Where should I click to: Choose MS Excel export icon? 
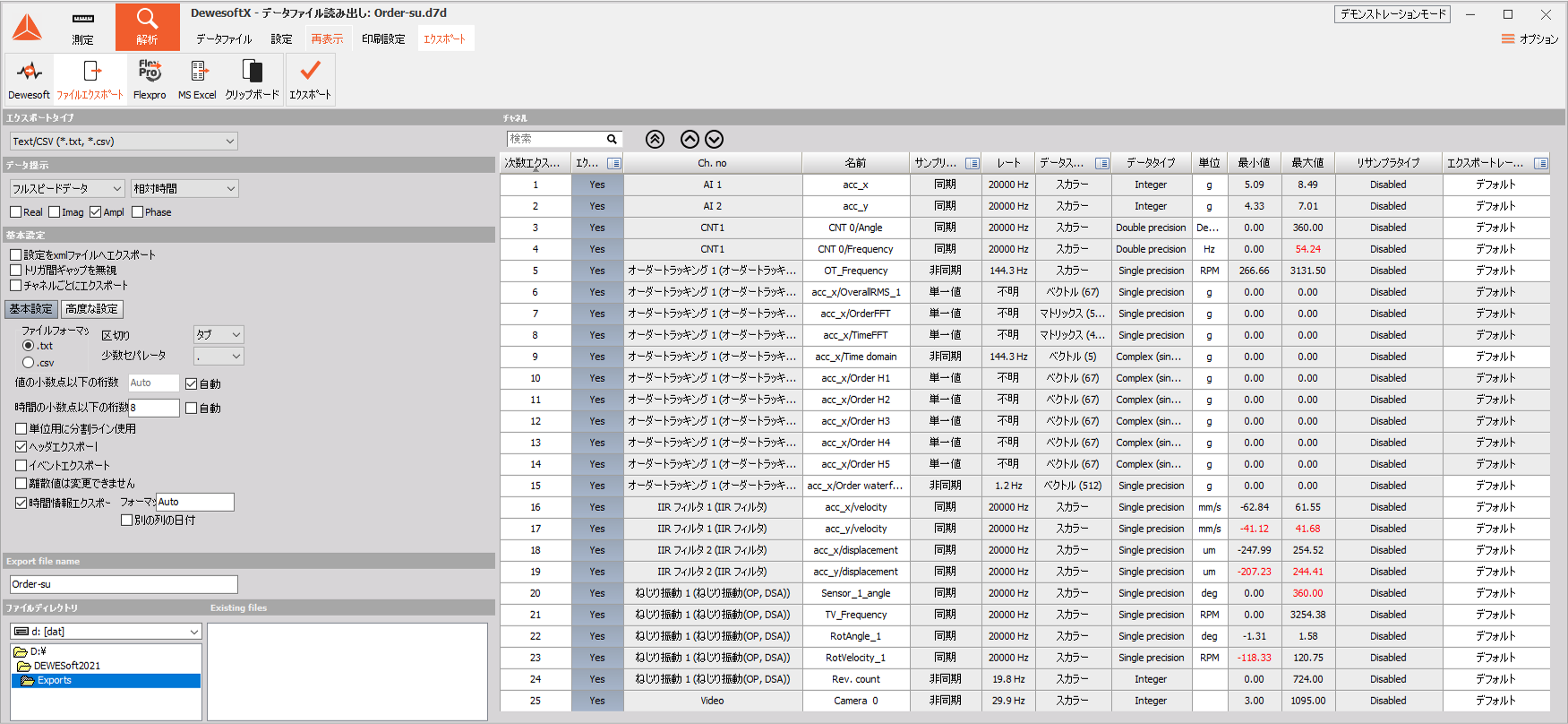point(197,80)
